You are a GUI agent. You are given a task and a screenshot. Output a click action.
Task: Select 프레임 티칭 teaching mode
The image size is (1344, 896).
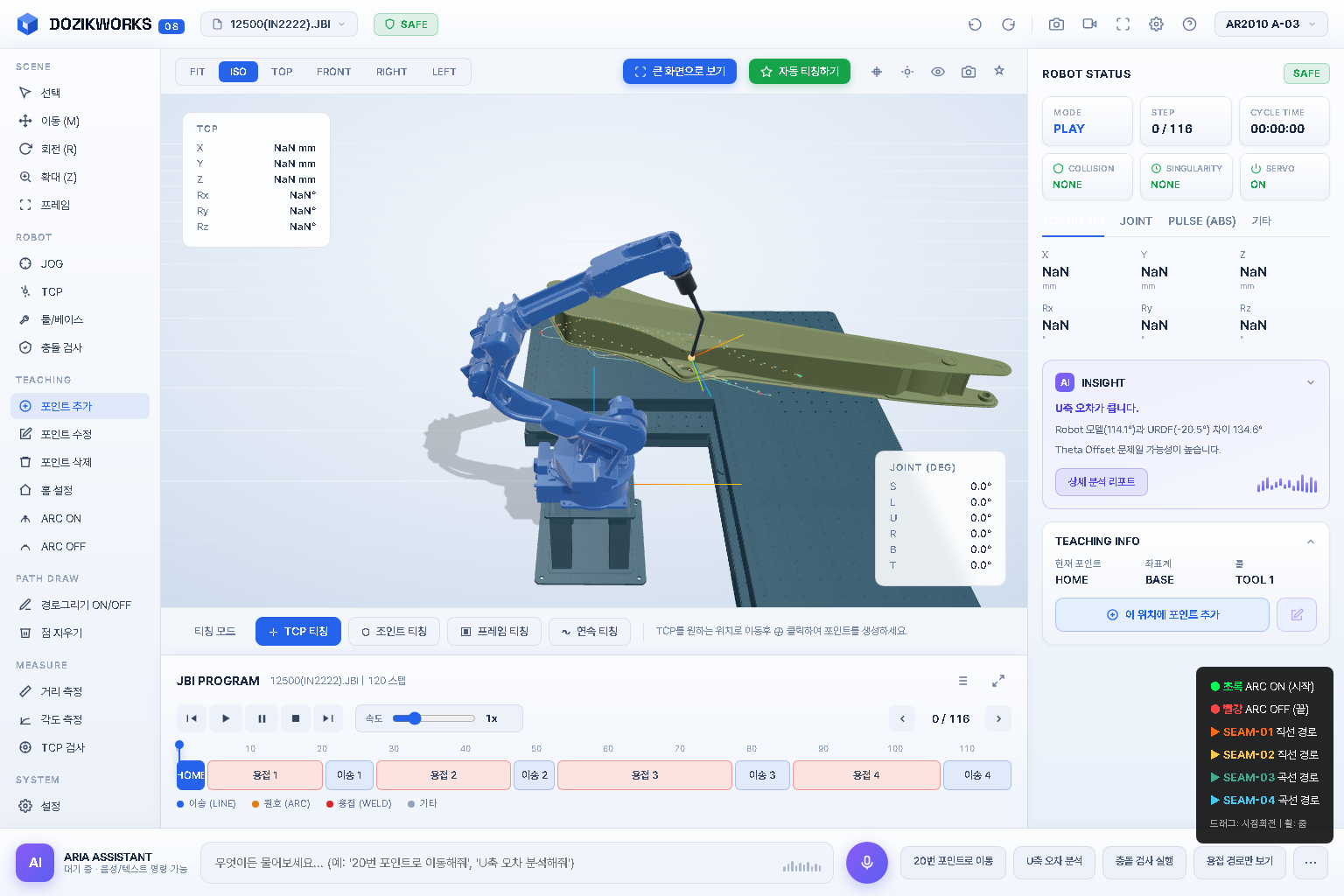[494, 631]
